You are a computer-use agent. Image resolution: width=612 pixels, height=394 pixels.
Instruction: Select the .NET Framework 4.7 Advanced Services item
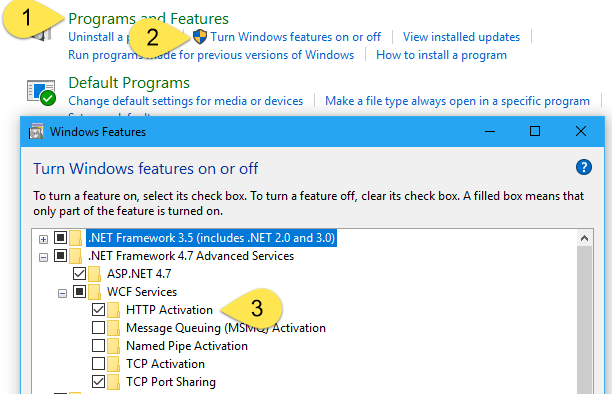pos(191,256)
